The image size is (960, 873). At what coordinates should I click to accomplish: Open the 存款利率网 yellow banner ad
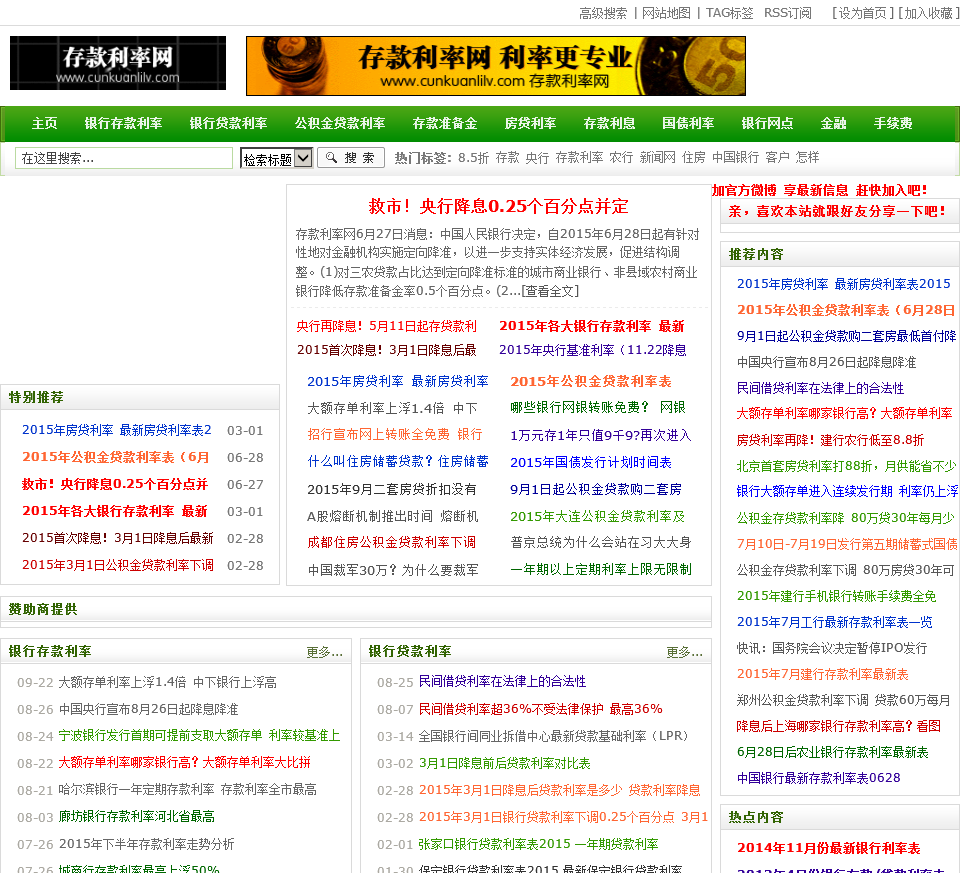[496, 66]
